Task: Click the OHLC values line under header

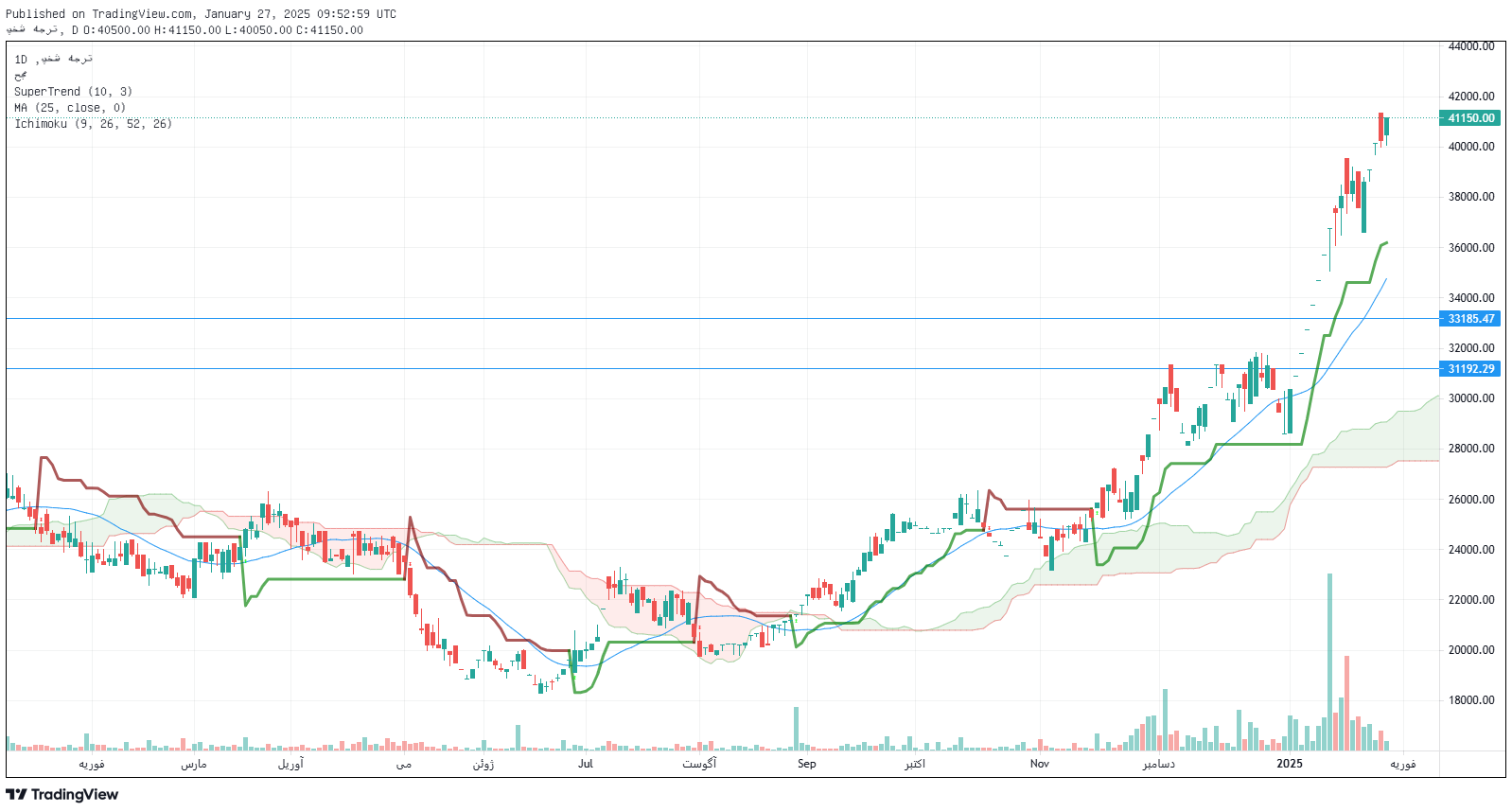Action: (185, 30)
